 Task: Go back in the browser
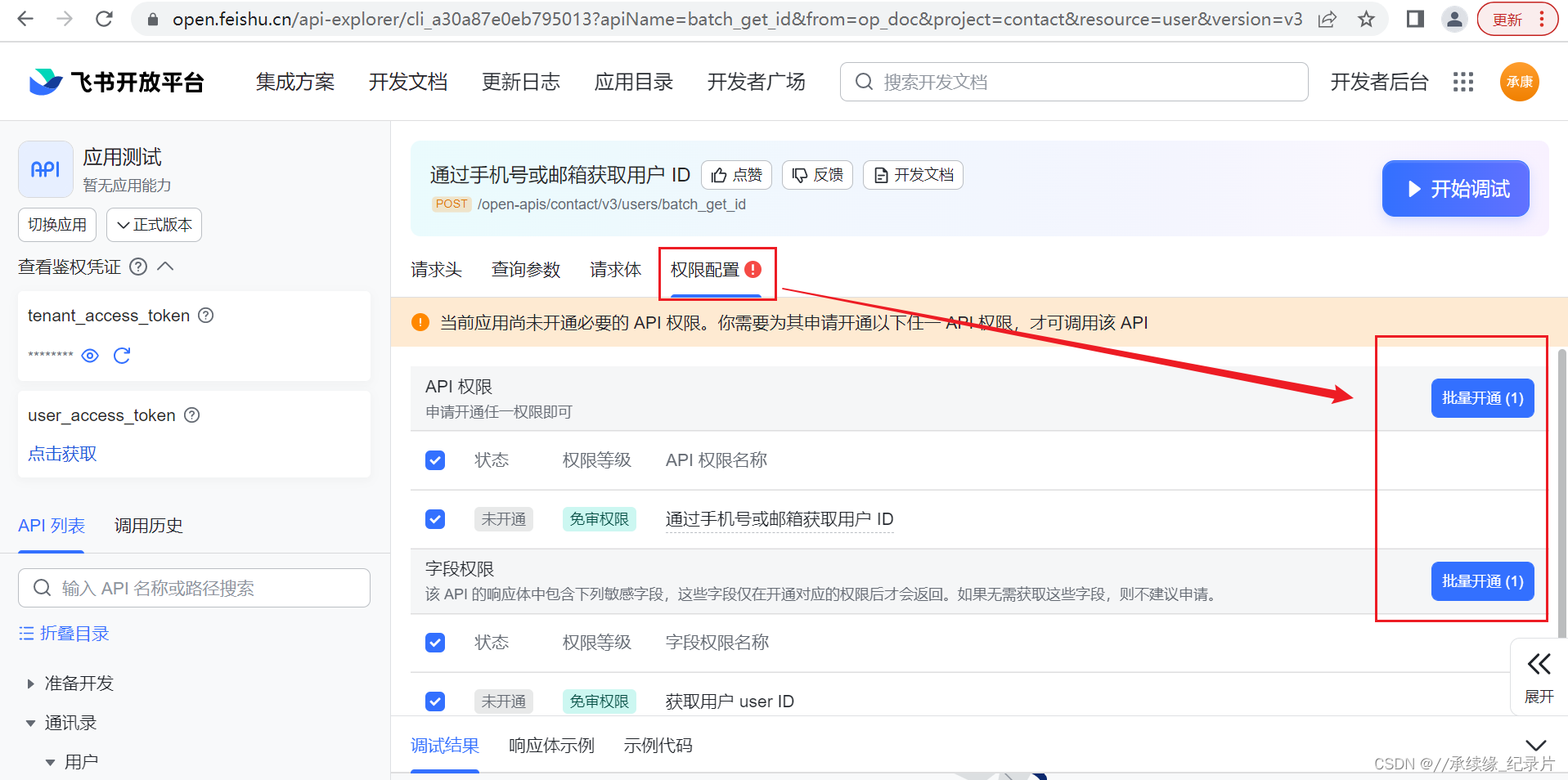[25, 19]
